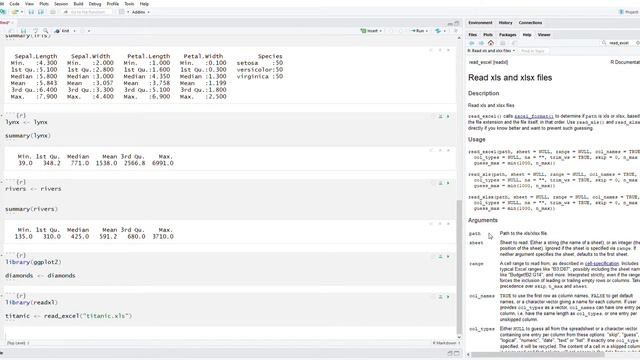Collapse the lynx summary output
The width and height of the screenshot is (640, 360).
tap(440, 151)
